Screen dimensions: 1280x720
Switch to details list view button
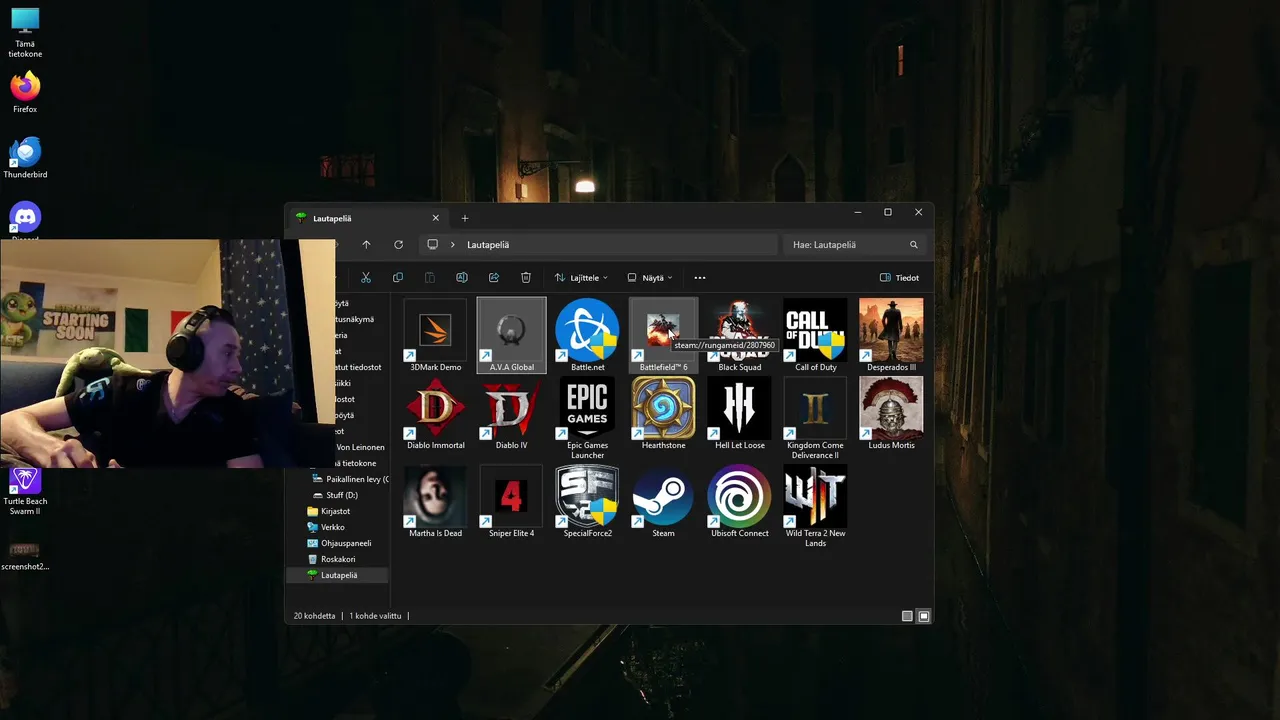pyautogui.click(x=907, y=616)
